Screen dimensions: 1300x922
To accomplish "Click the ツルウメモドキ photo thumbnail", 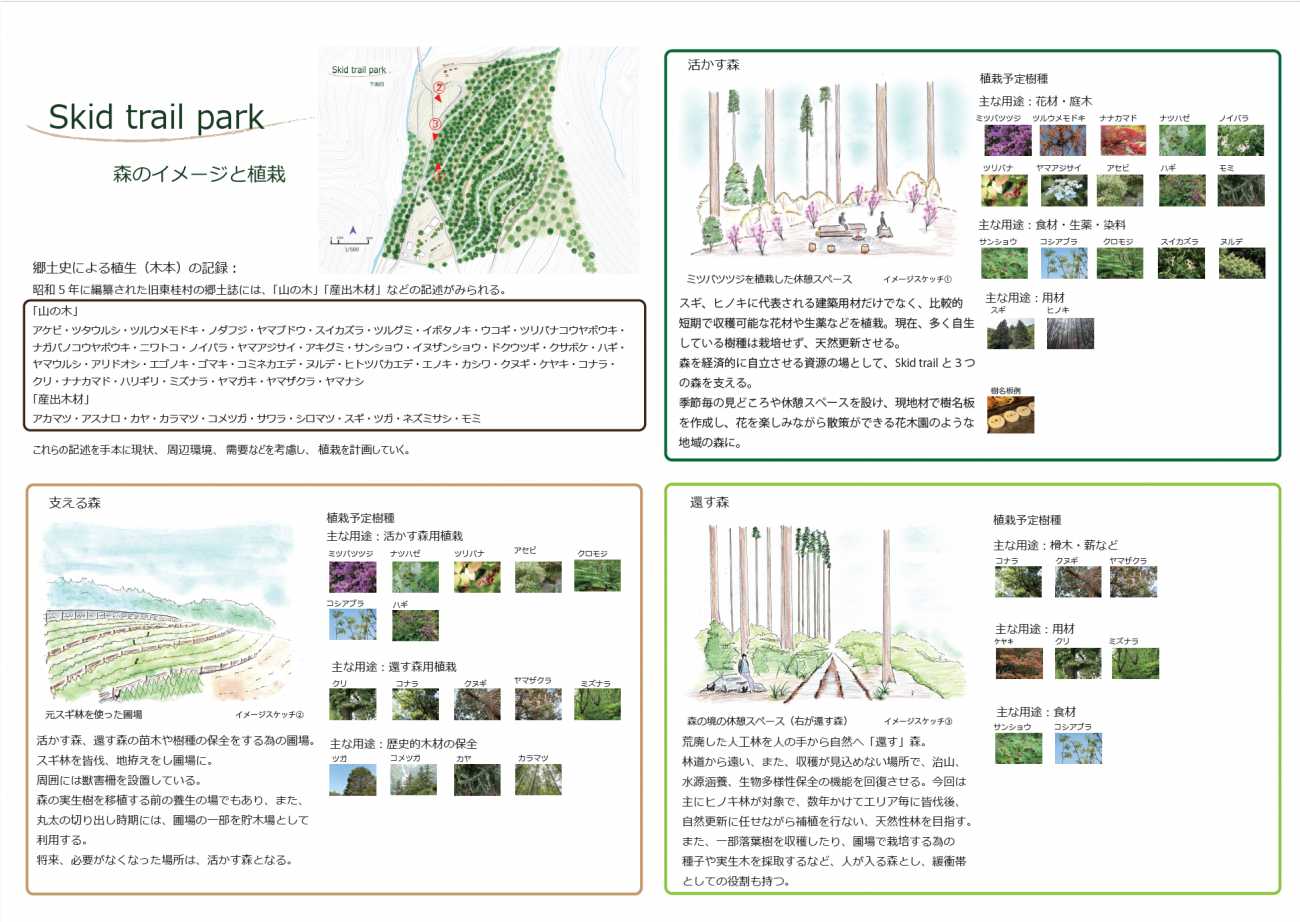I will click(x=1062, y=140).
